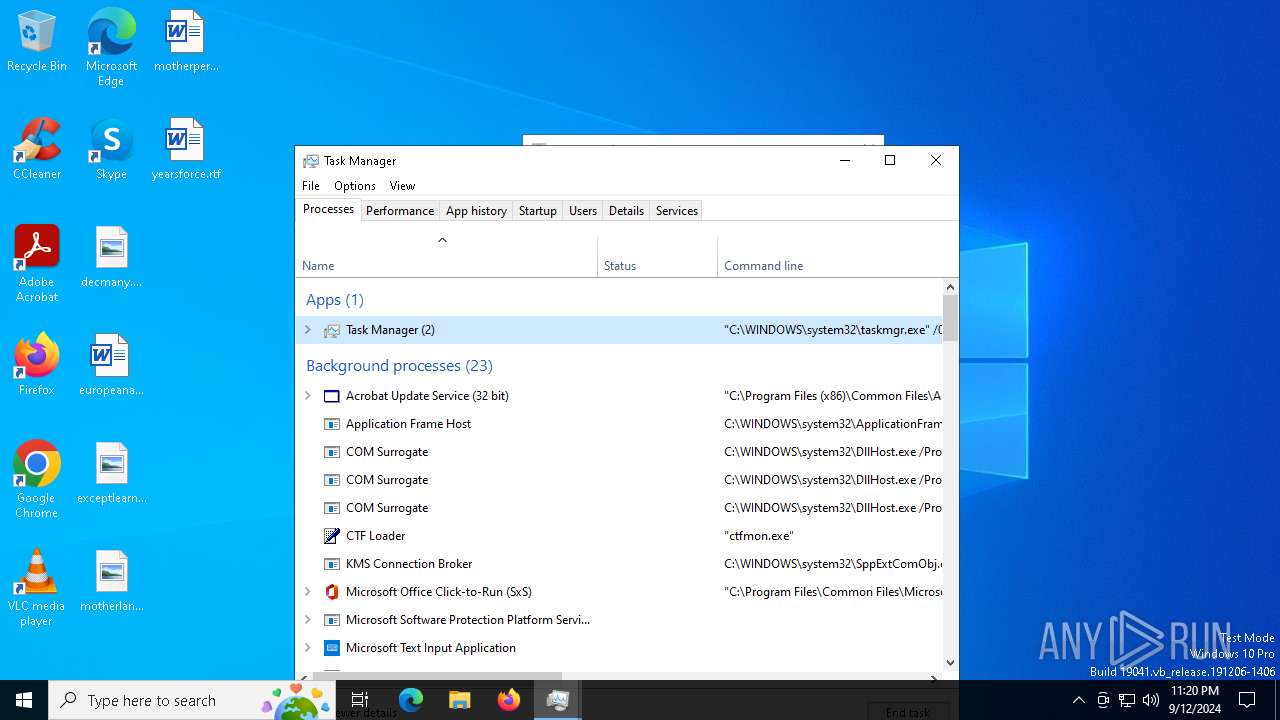Expand Acrobat Update Service process group

(x=308, y=396)
